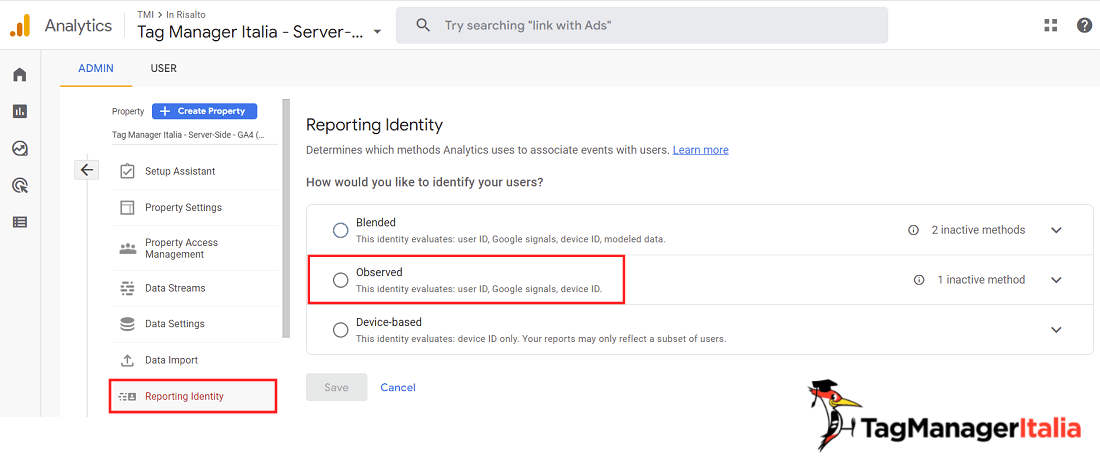
Task: Click the Reporting Identity icon
Action: [x=127, y=397]
